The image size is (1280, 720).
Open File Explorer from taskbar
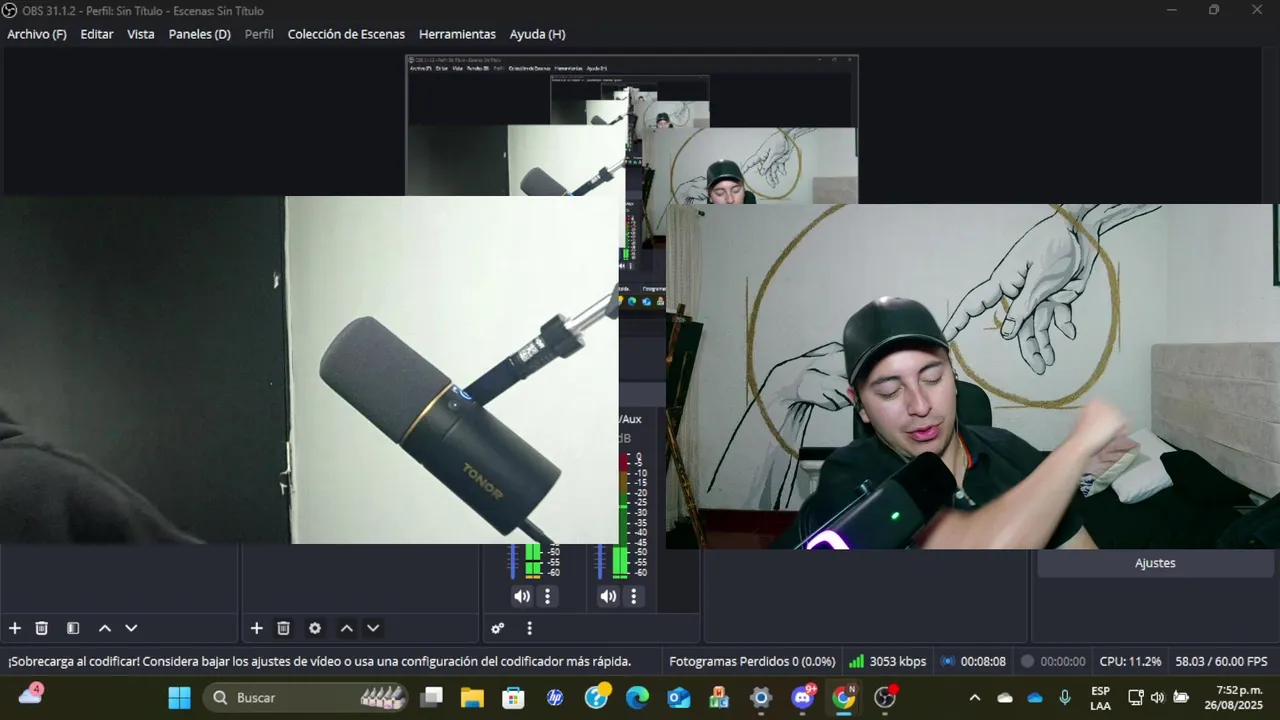point(472,697)
